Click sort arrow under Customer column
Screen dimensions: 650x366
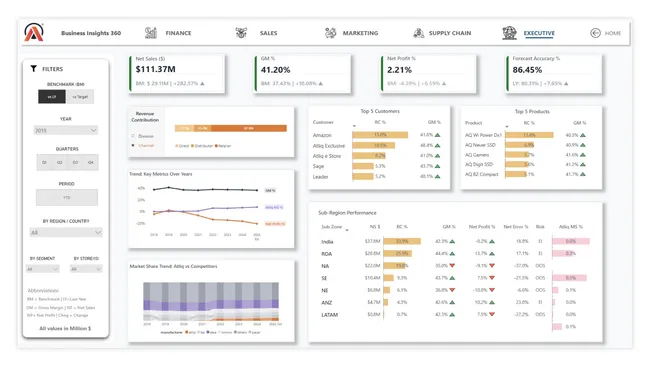point(354,126)
